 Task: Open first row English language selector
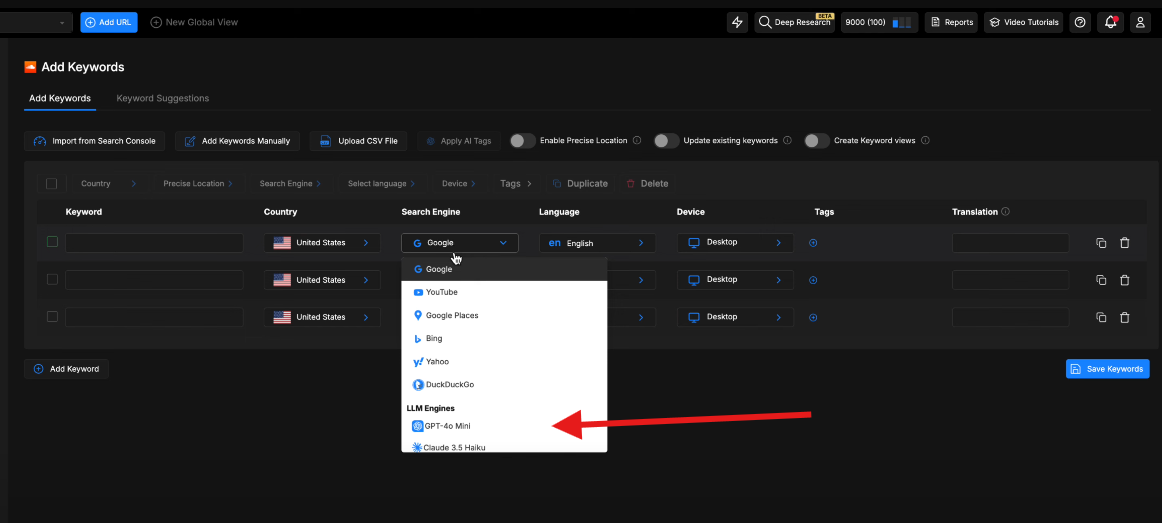597,243
